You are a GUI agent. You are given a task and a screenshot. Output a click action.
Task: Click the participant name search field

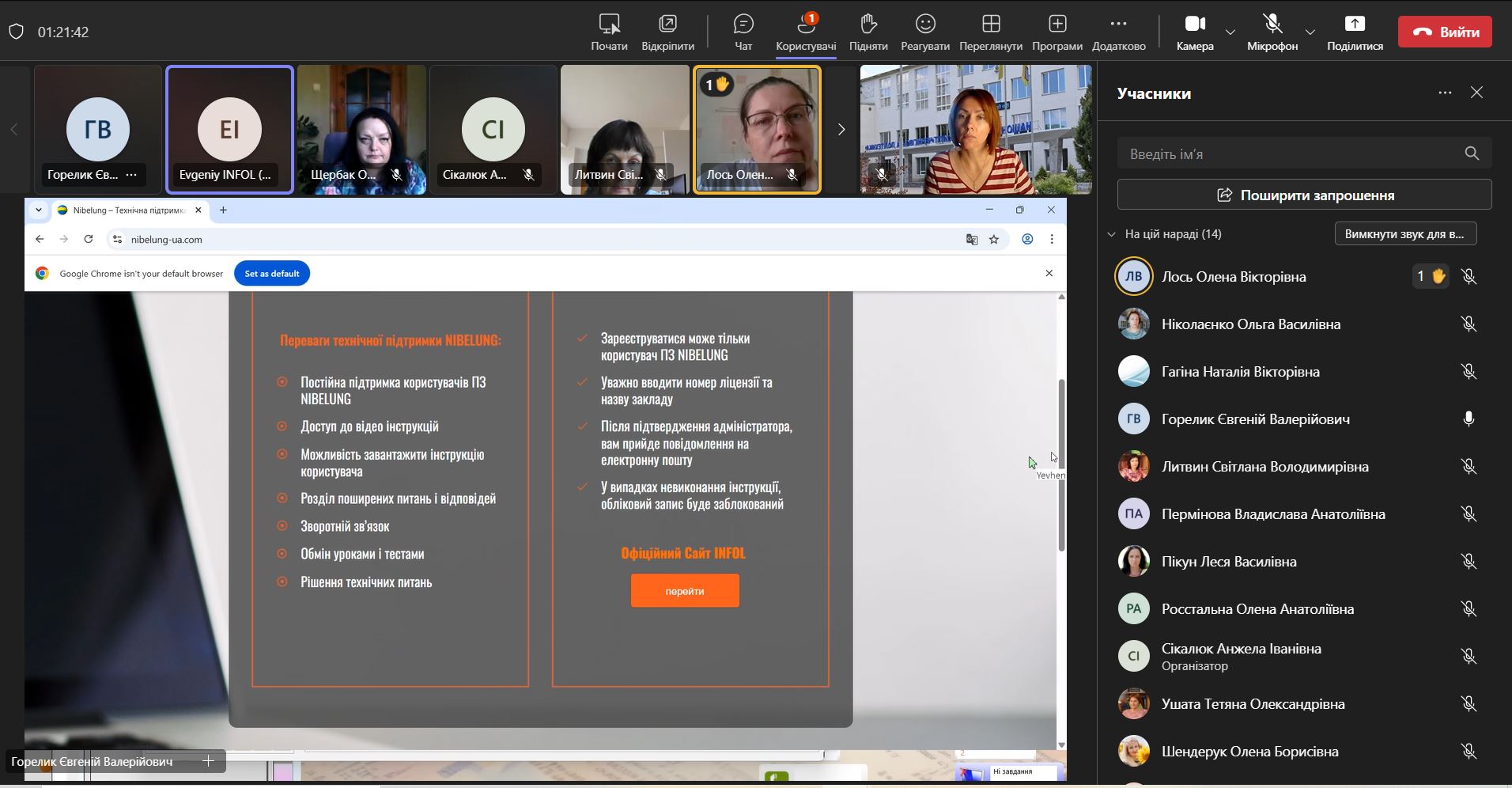(x=1292, y=153)
